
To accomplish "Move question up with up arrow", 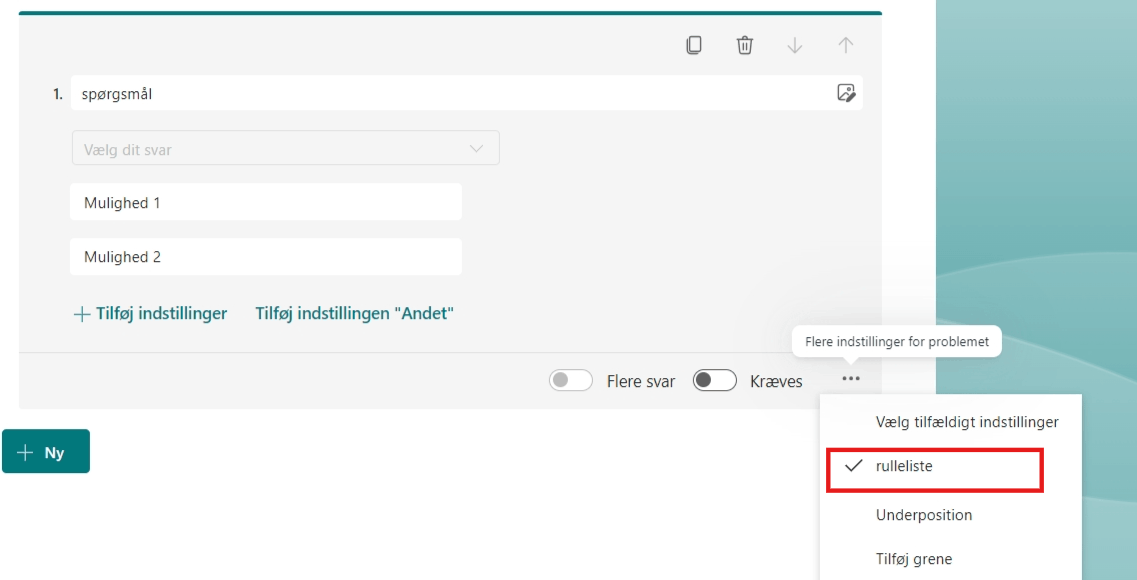I will [845, 45].
